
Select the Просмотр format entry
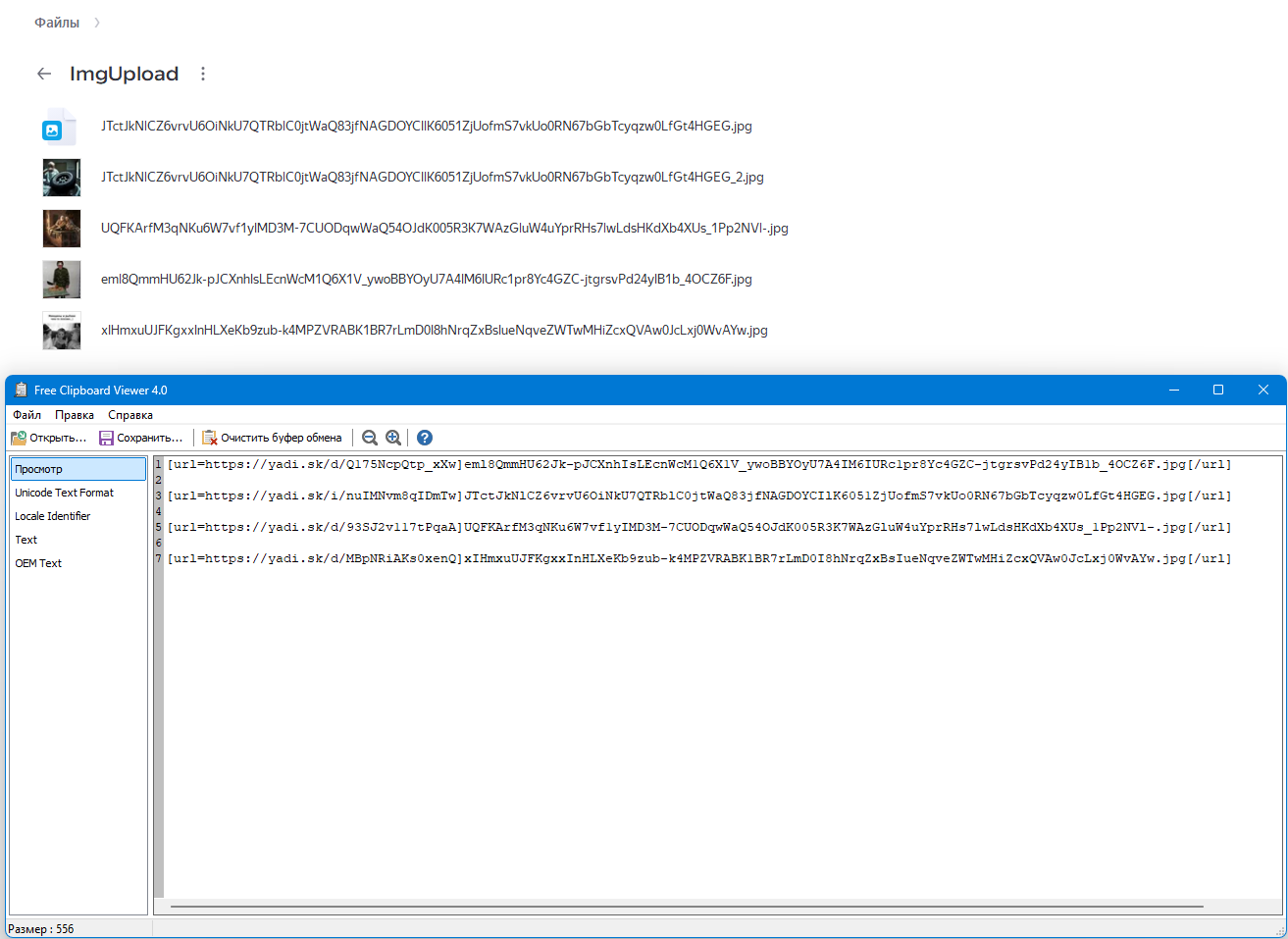pos(78,469)
